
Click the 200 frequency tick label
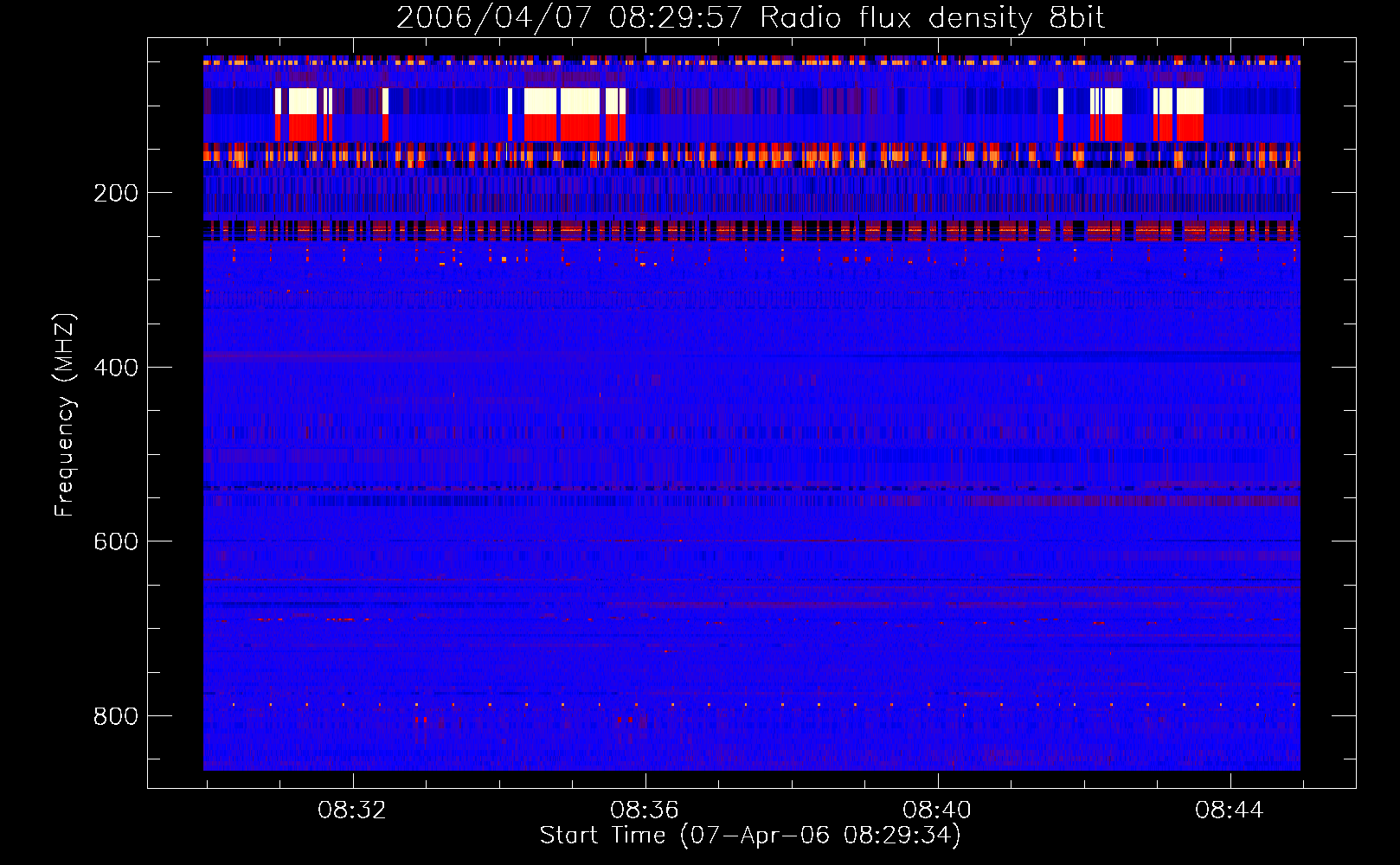point(116,193)
